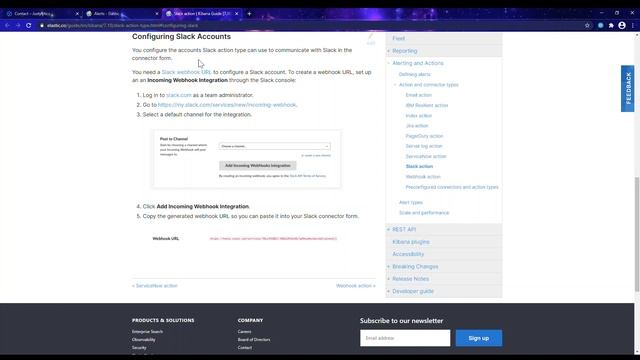Open Preconfigured connectors and action types
Screen dimensions: 640x360
452,187
